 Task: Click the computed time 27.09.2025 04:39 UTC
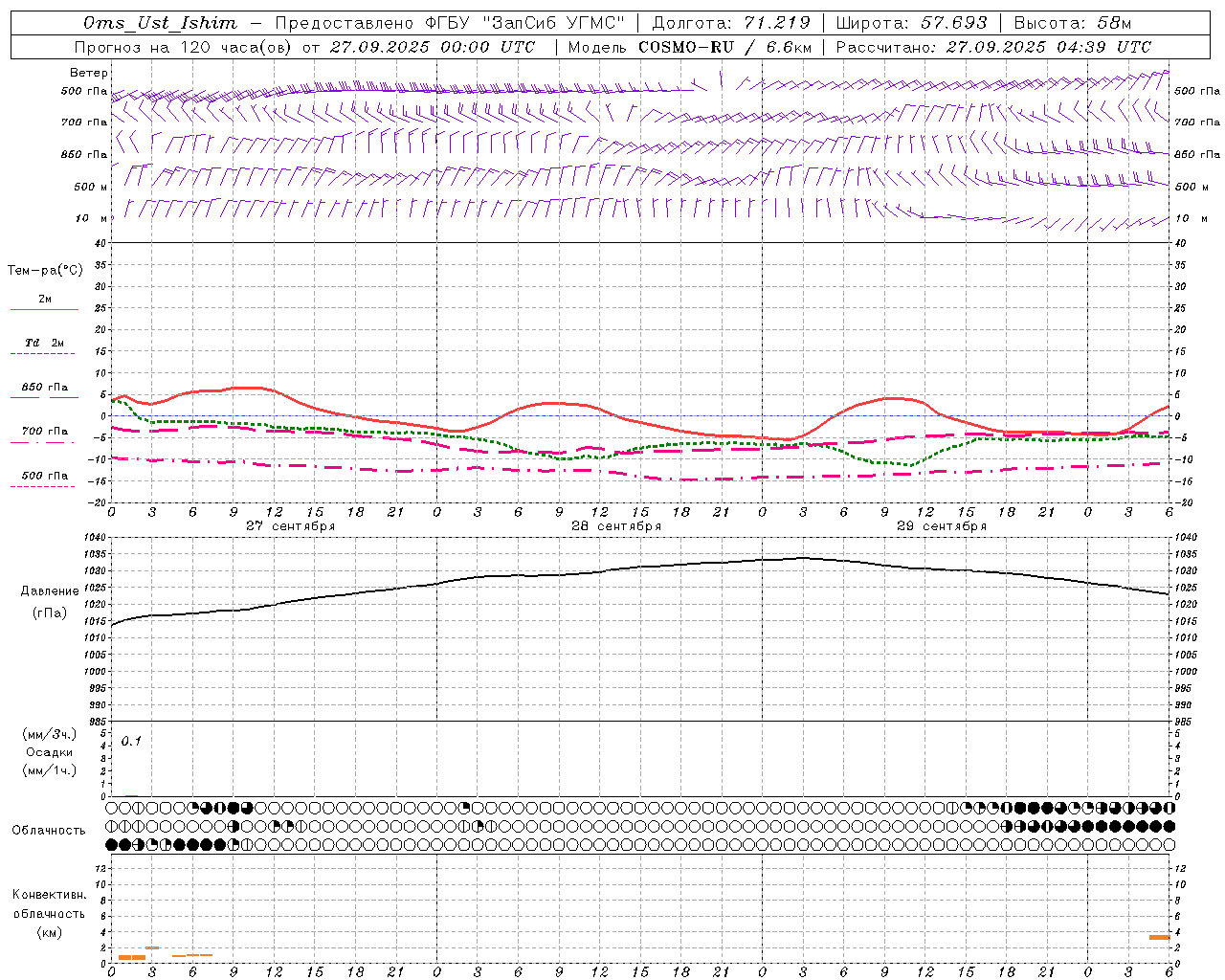click(x=1049, y=47)
